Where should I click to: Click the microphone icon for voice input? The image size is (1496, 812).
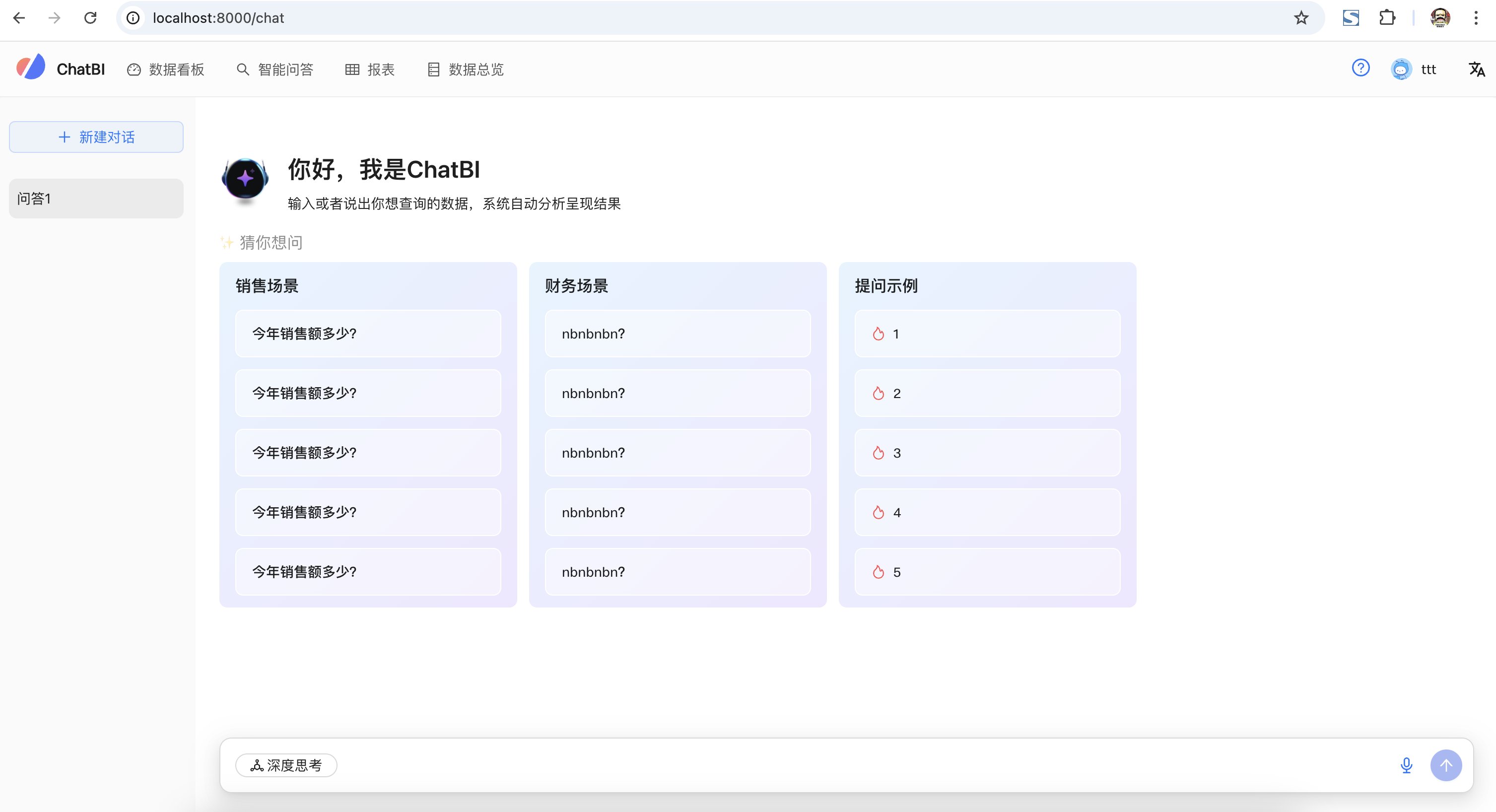point(1407,765)
